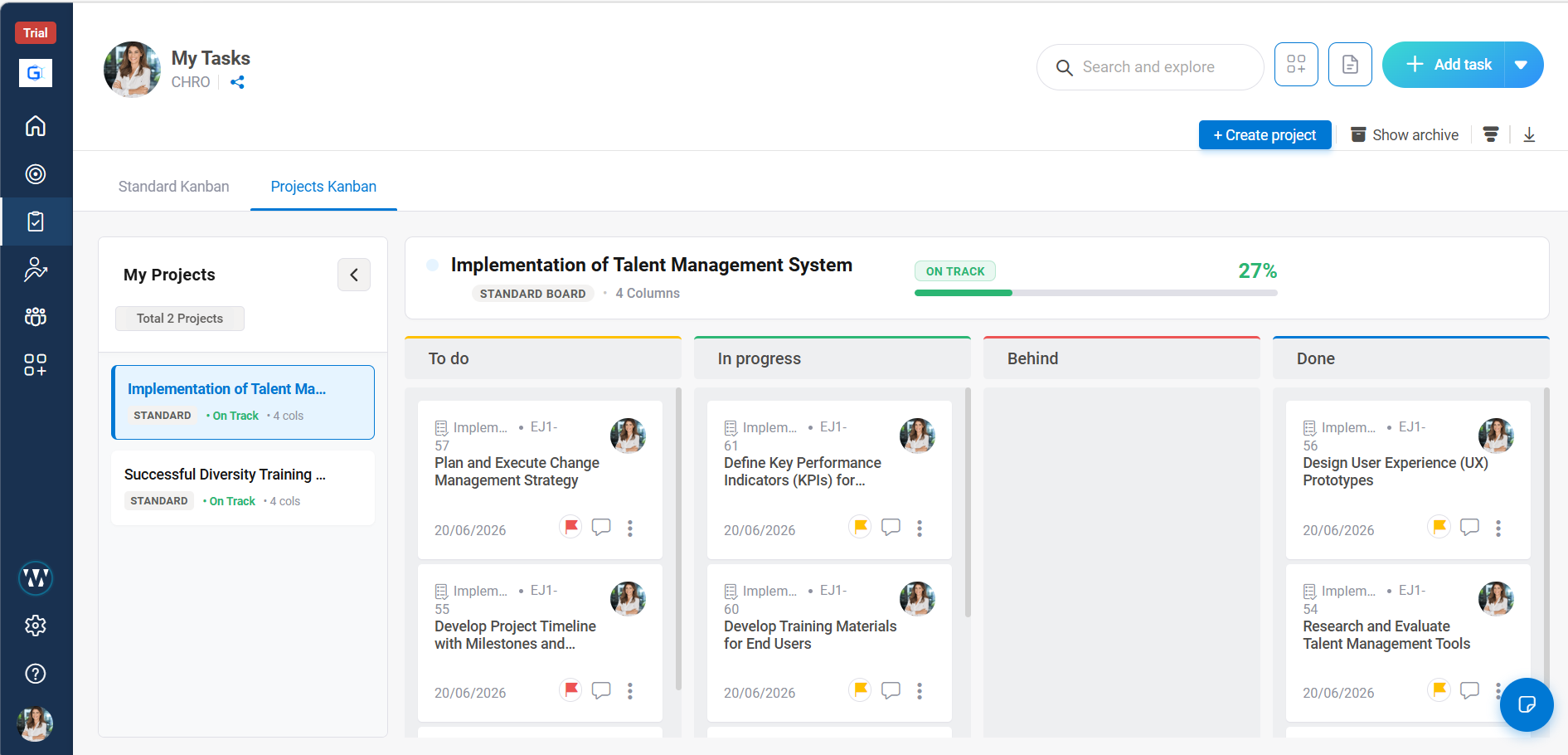Screen dimensions: 1568x755
Task: Open the Goals target icon in sidebar
Action: 36,174
